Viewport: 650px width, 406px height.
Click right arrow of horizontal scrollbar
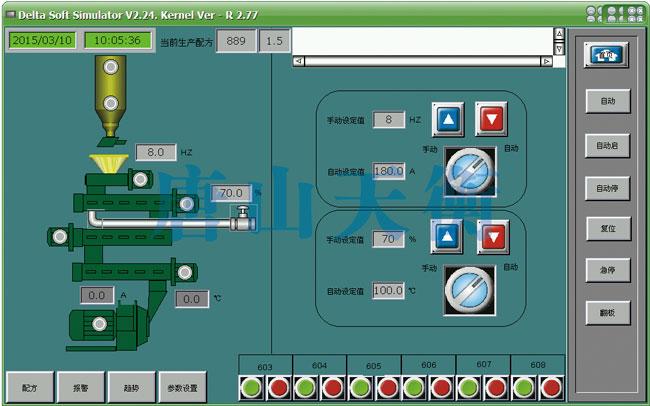(x=546, y=61)
